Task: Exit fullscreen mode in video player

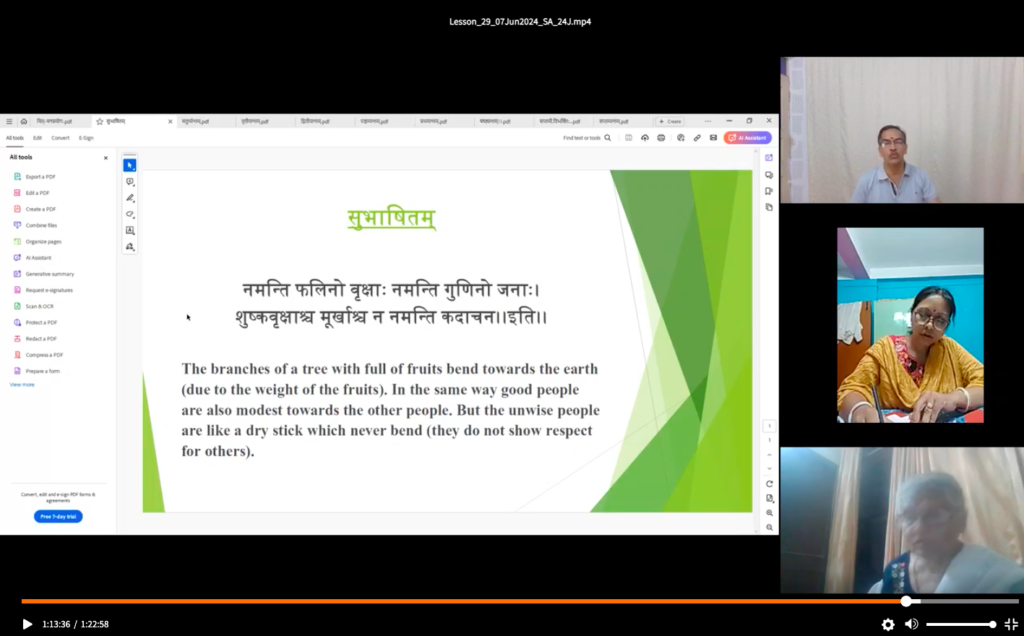Action: [1010, 624]
